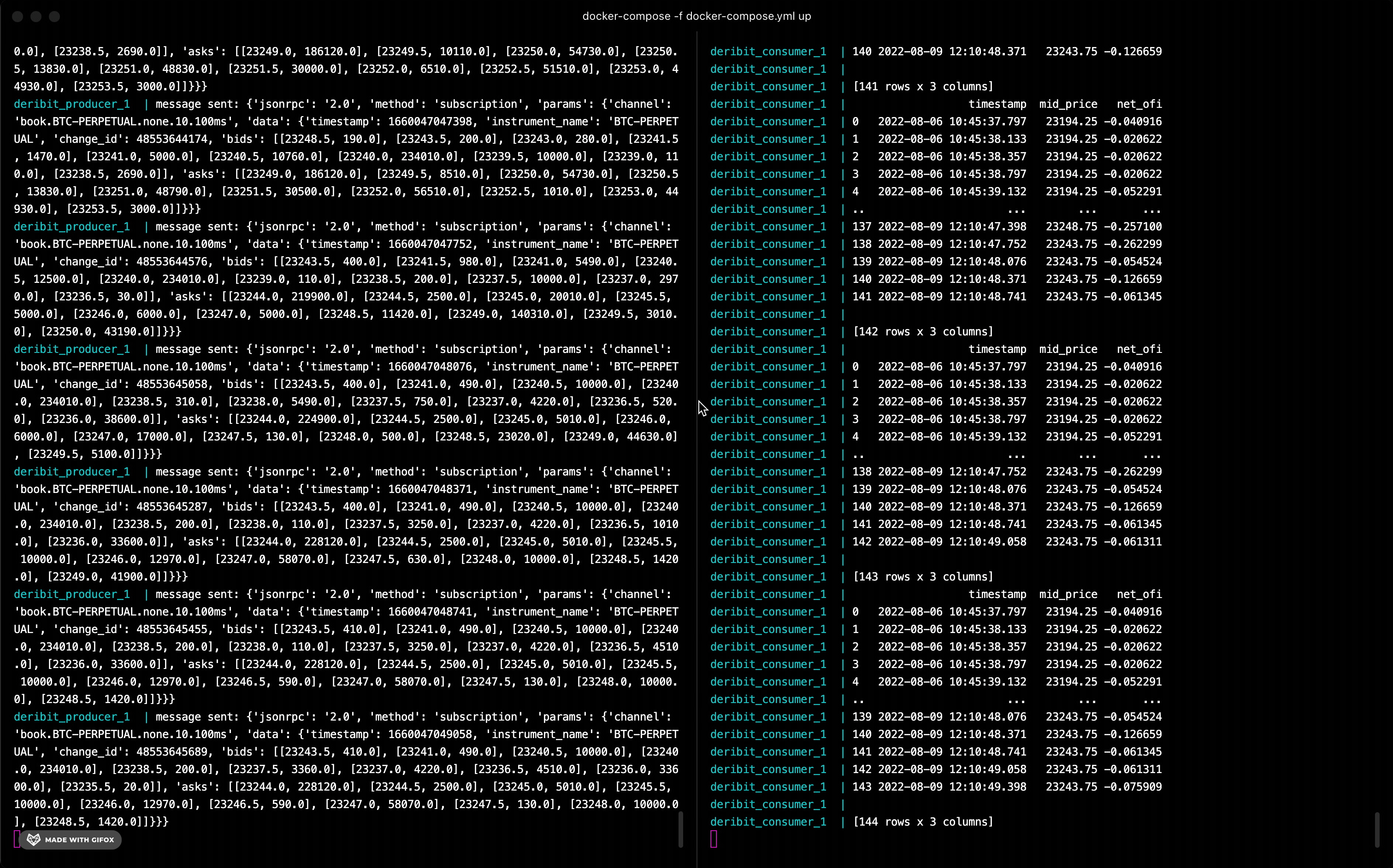The height and width of the screenshot is (868, 1393).
Task: Click the [142 rows x 3 columns] line
Action: 923,332
